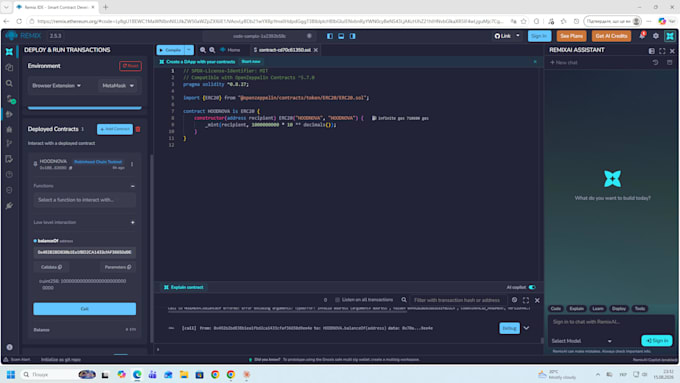This screenshot has width=680, height=383.
Task: Switch to the Home editor tab
Action: [x=230, y=50]
